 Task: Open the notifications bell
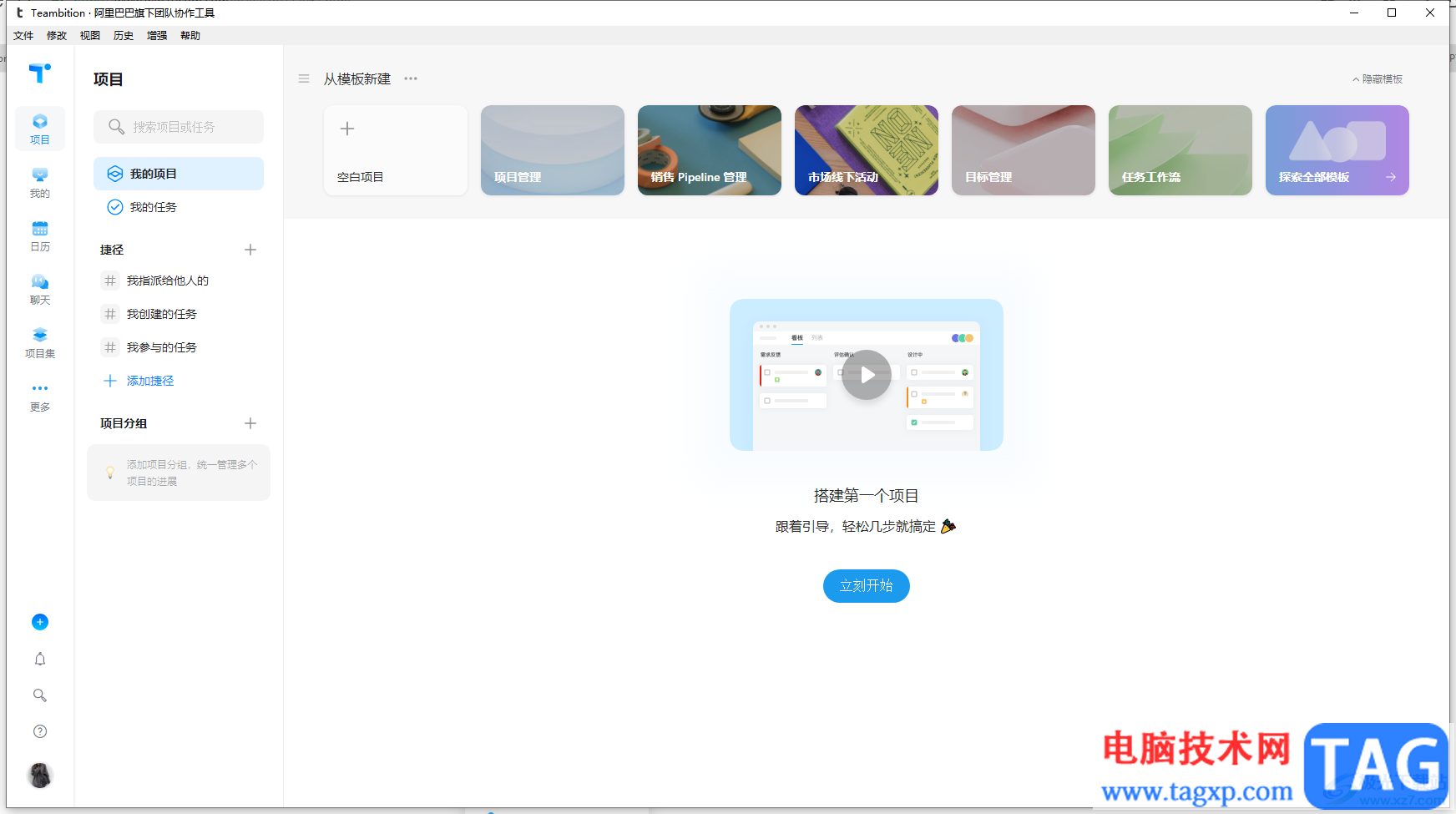pyautogui.click(x=40, y=659)
